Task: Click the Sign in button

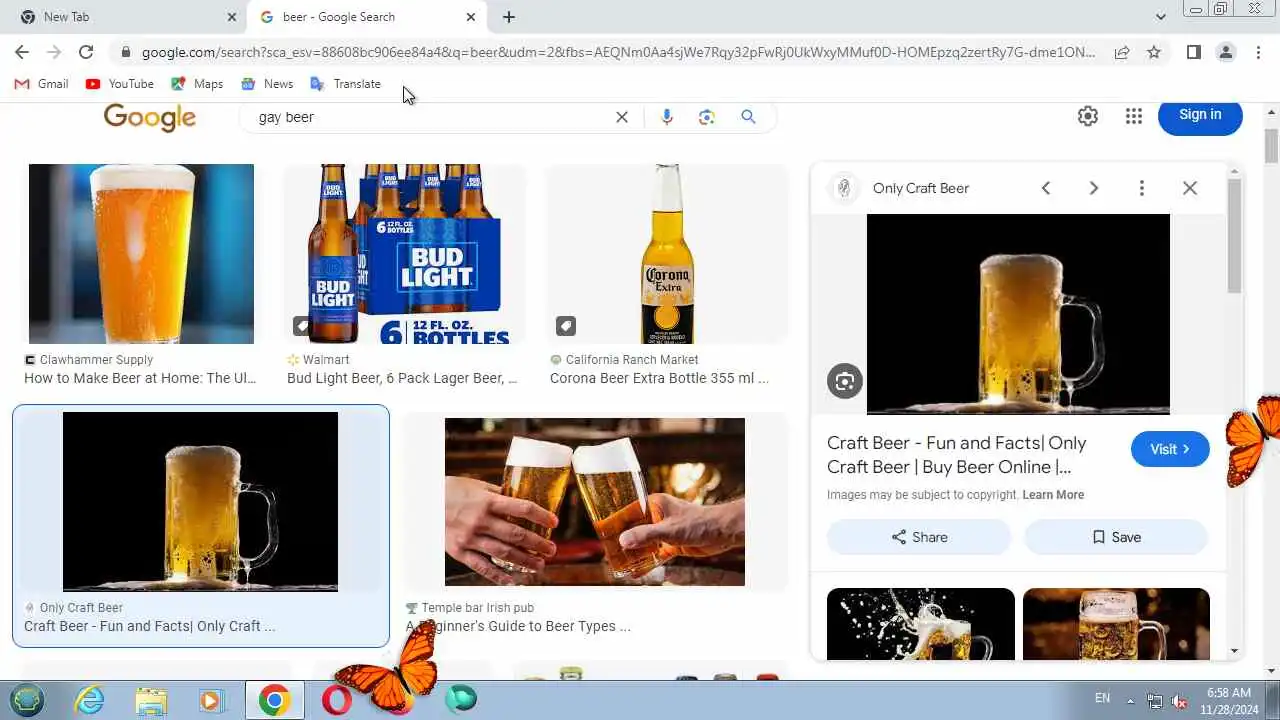Action: point(1200,115)
